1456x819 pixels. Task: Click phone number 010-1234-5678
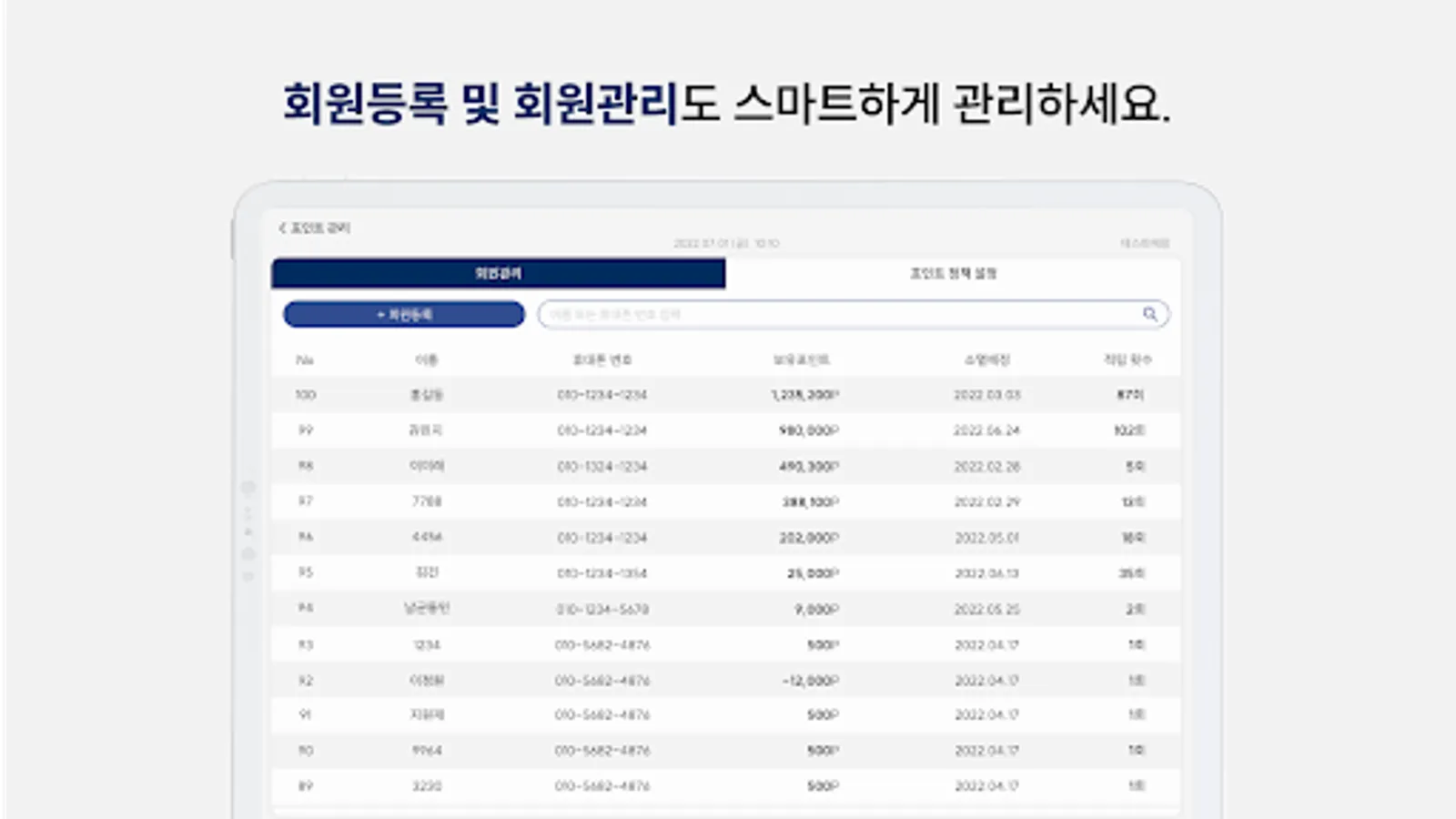[602, 609]
